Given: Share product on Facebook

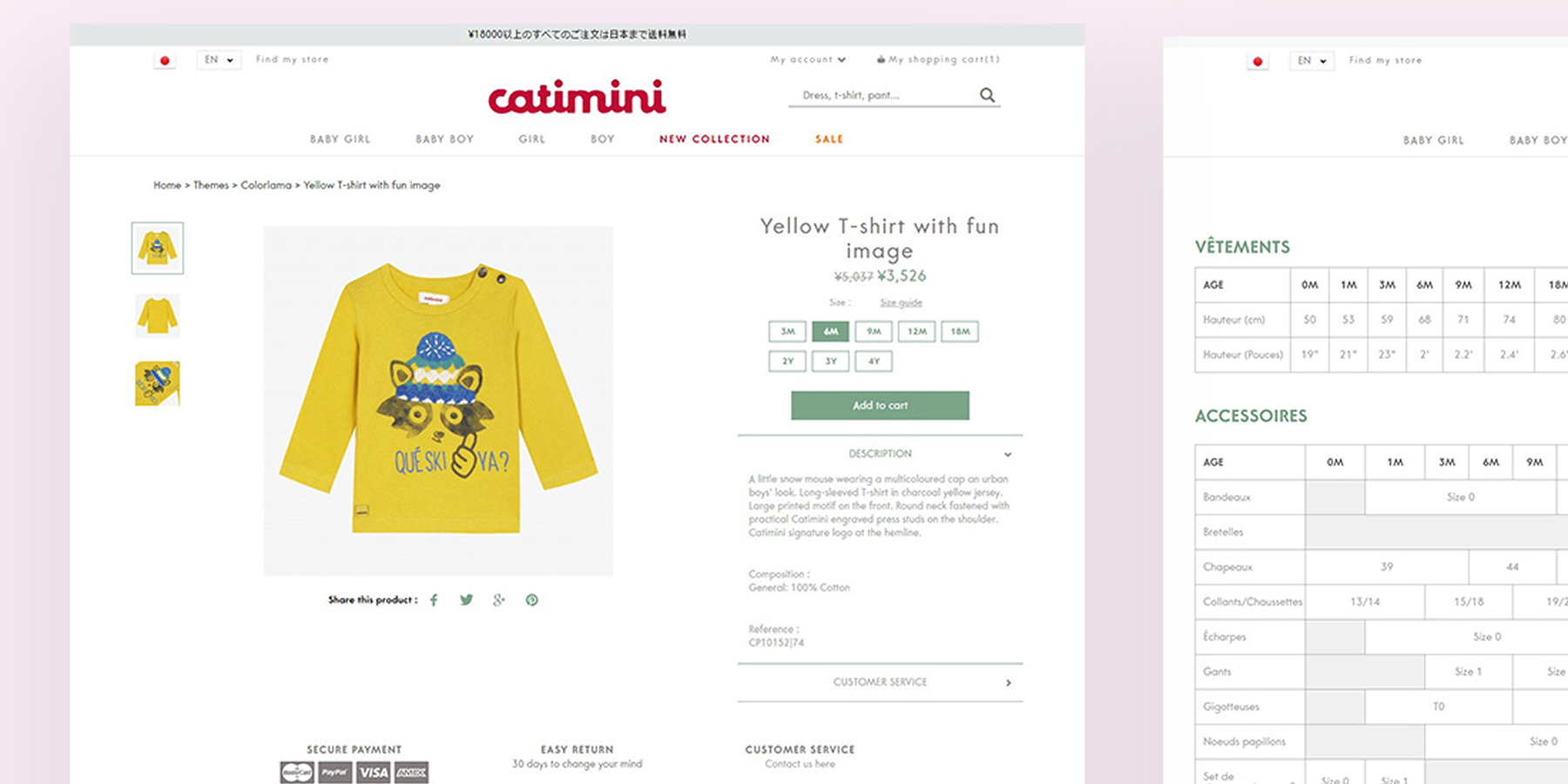Looking at the screenshot, I should (x=434, y=600).
